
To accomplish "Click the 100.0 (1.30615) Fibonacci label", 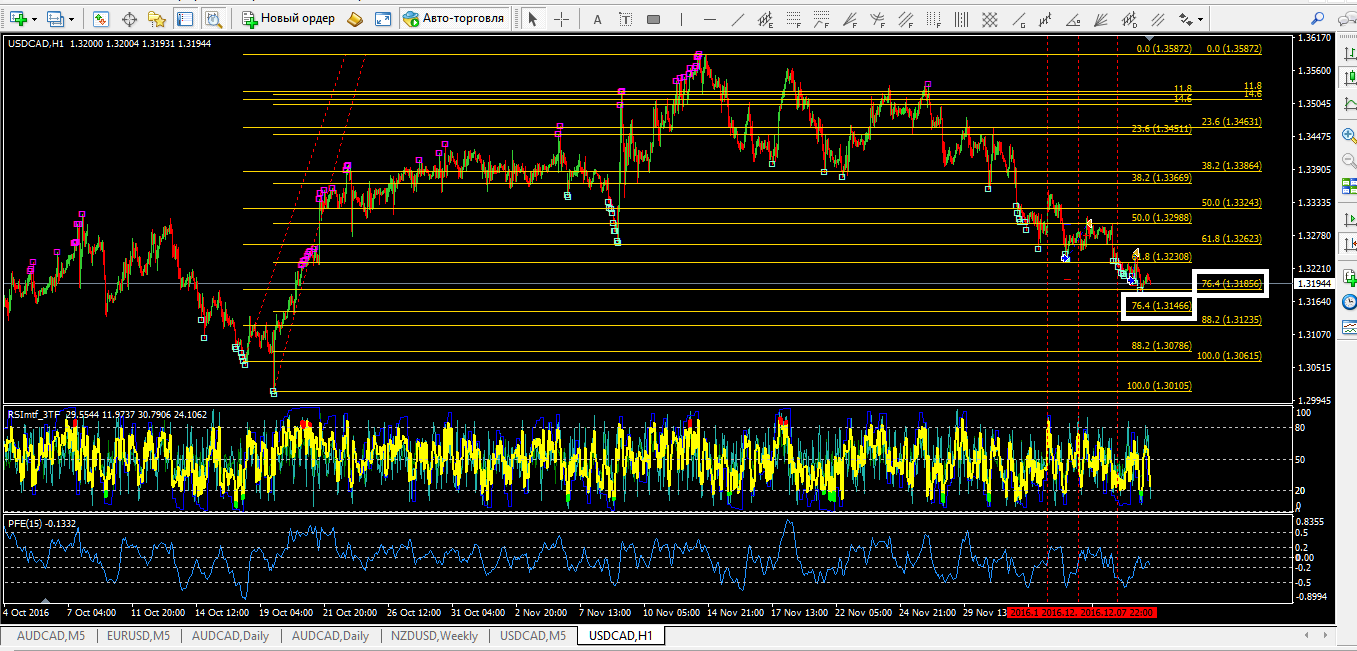I will click(x=1229, y=356).
